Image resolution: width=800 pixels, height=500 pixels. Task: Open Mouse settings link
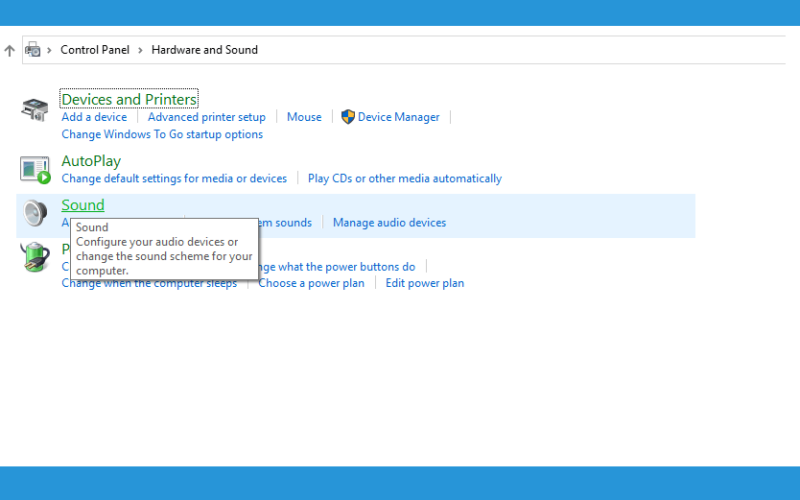pos(304,117)
